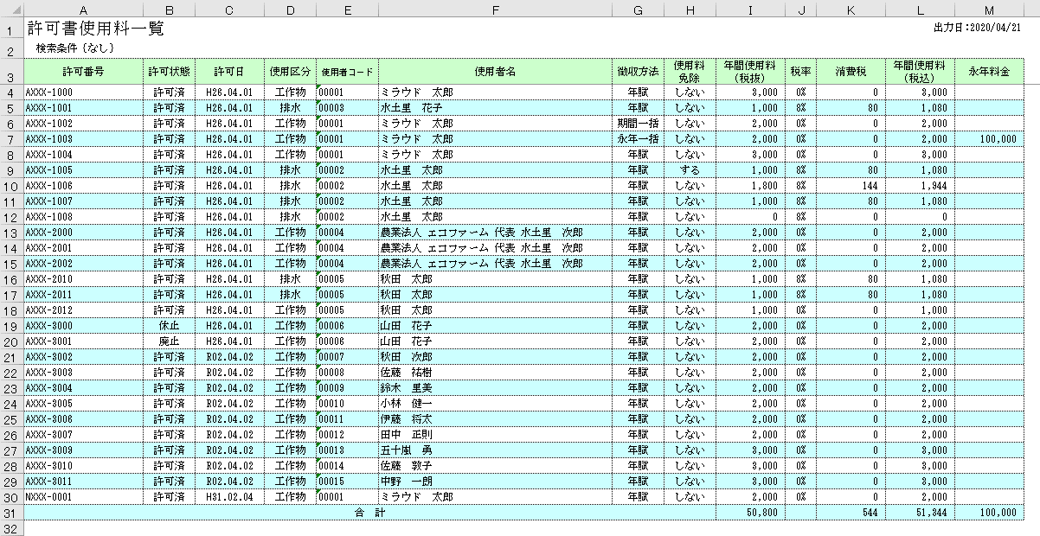Click the 許可状態 header cell
This screenshot has width=1040, height=536.
(x=169, y=72)
